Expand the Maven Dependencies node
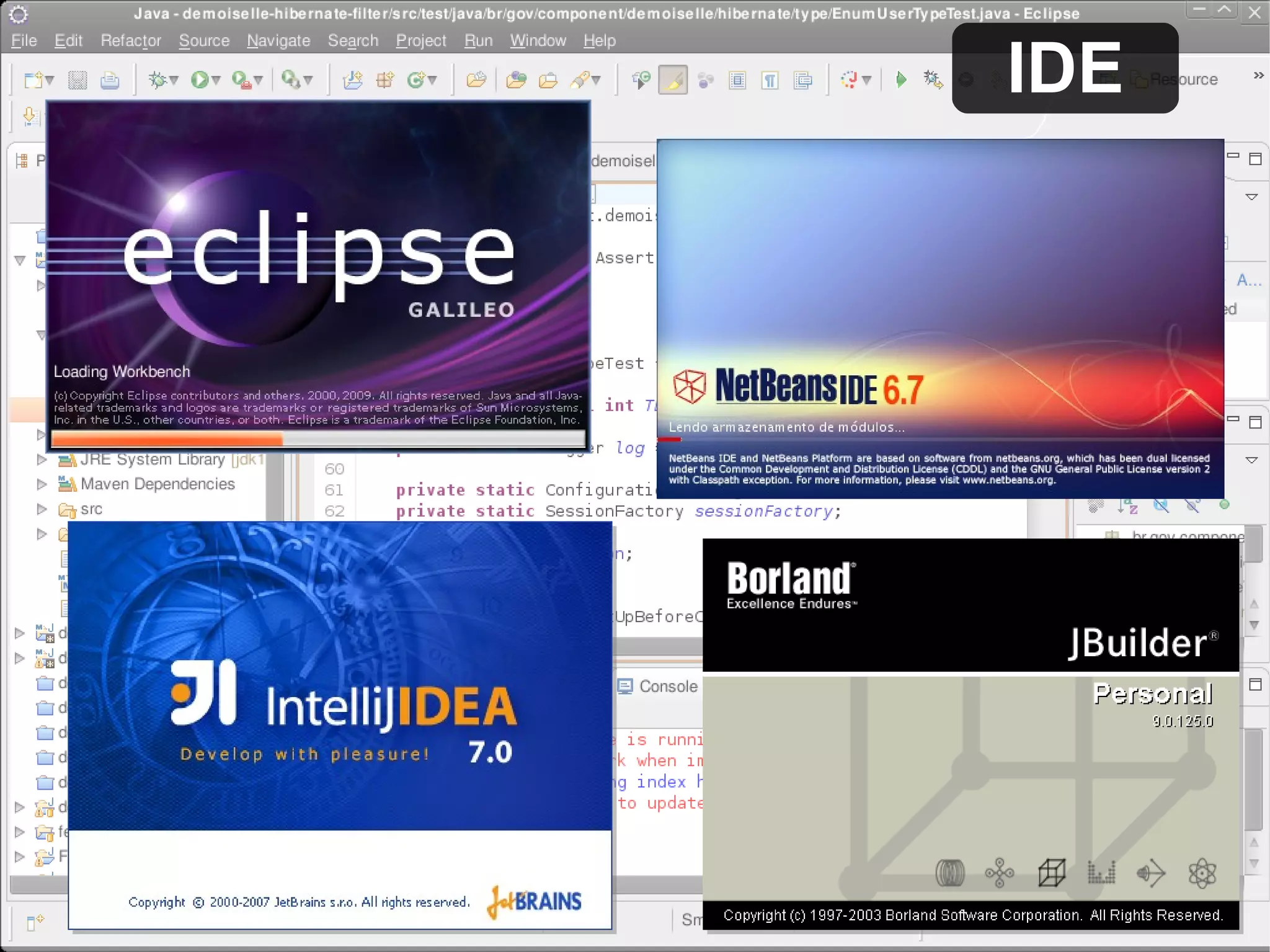 pos(42,484)
